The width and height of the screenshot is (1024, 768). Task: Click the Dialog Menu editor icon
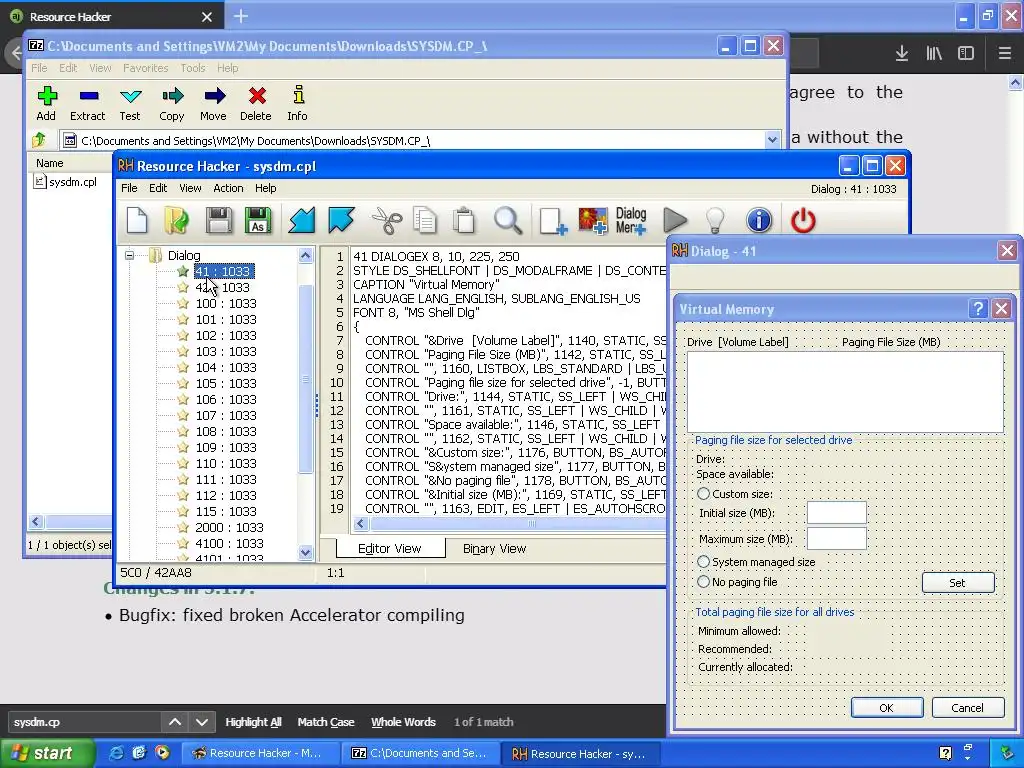tap(631, 221)
